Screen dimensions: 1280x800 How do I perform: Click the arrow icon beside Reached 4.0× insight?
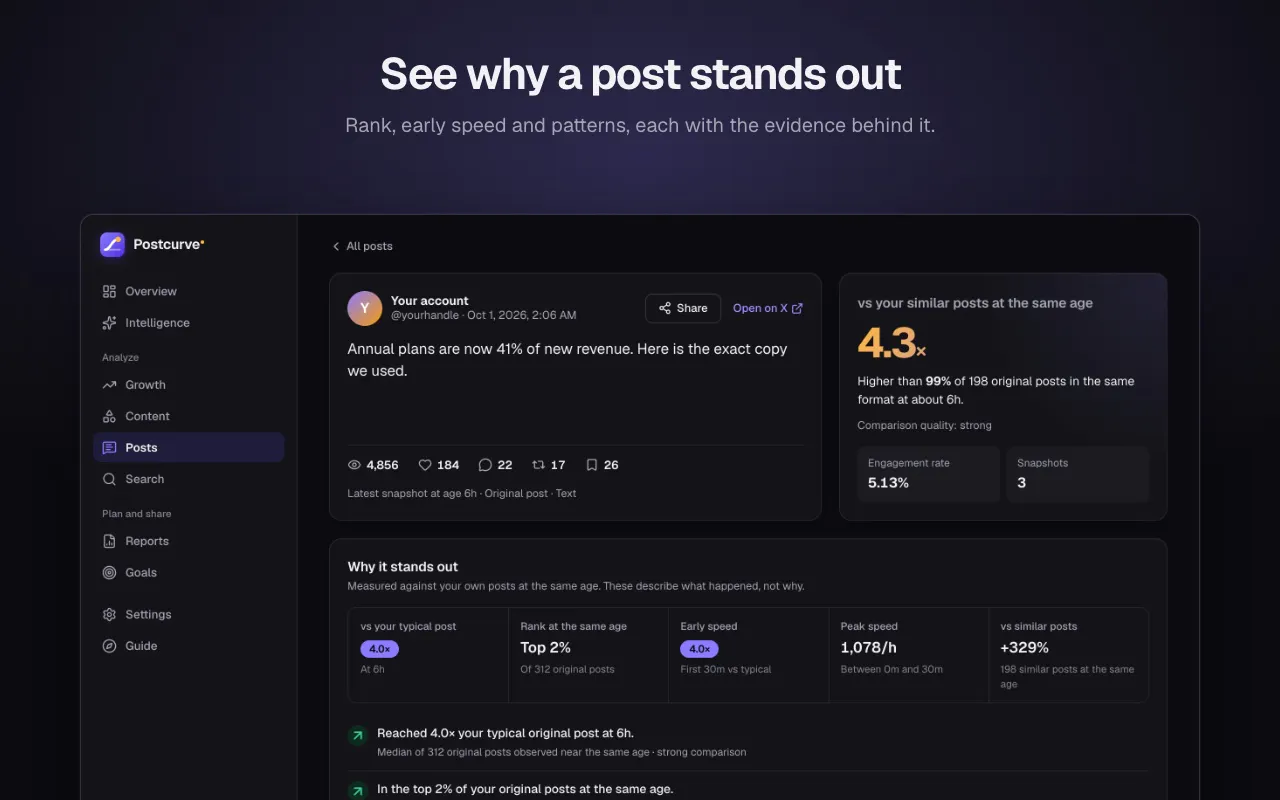357,735
